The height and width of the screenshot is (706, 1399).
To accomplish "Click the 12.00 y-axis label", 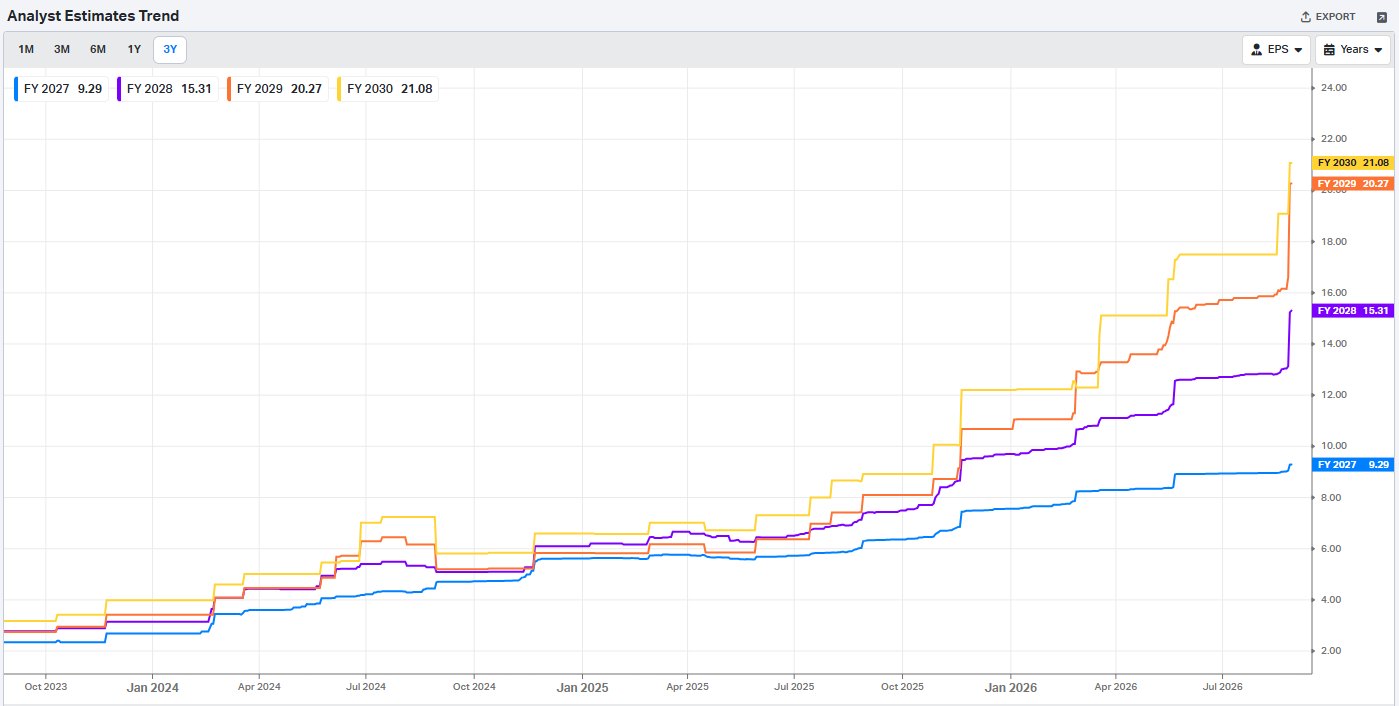I will 1334,395.
